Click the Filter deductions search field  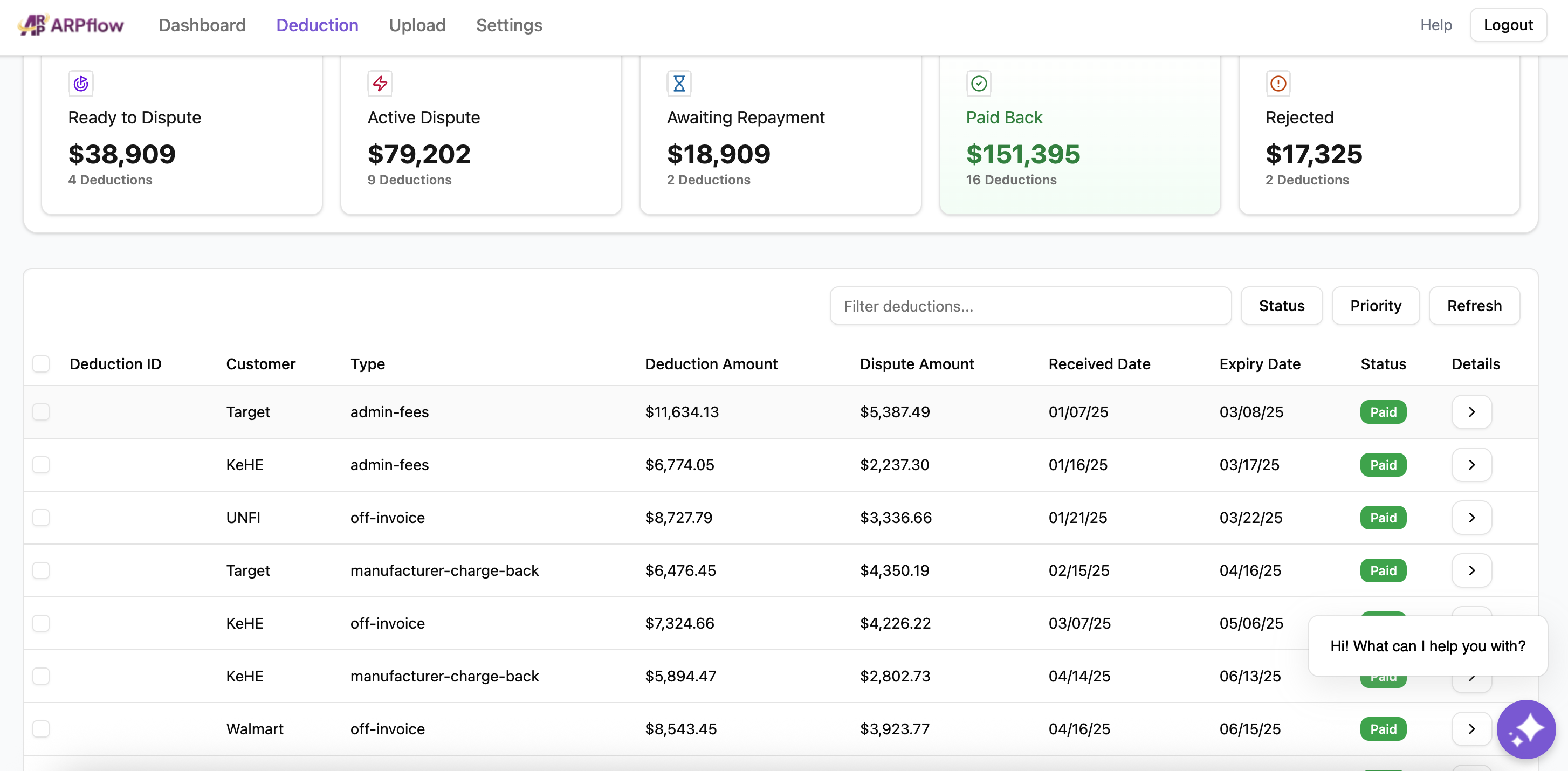1029,306
